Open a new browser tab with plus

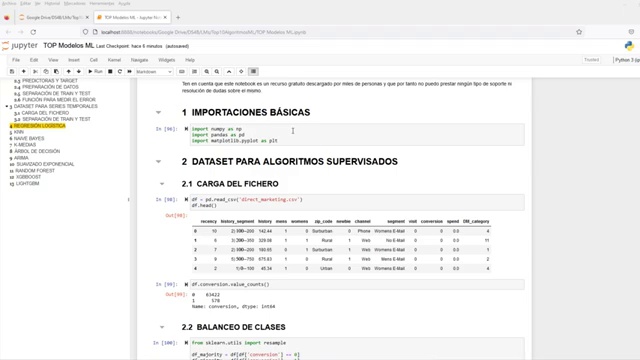(x=178, y=18)
